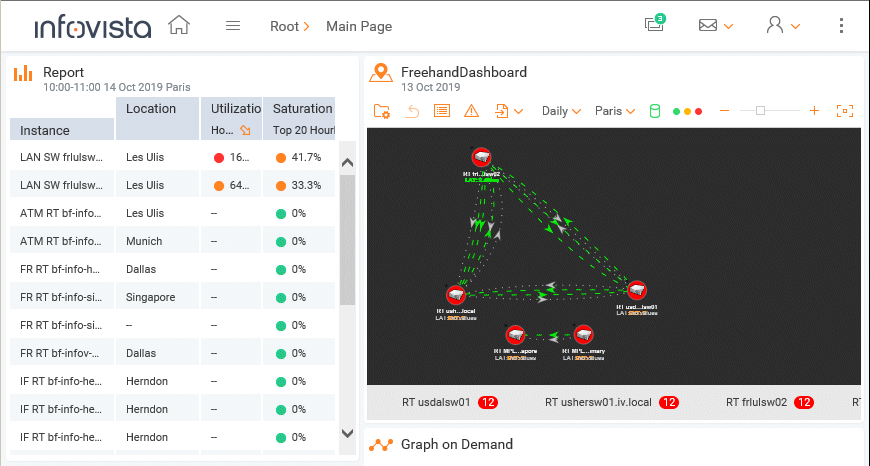Screen dimensions: 870x466
Task: Click the red 12 badge beside RT frlulsw02
Action: click(804, 402)
